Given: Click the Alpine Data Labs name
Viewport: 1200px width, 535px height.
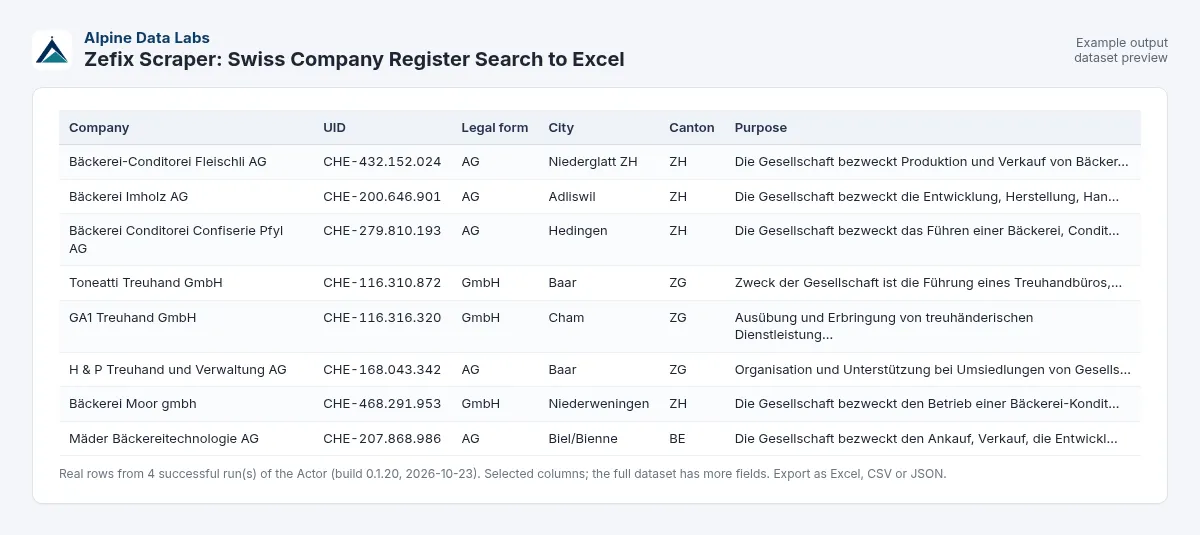Looking at the screenshot, I should click(x=147, y=38).
